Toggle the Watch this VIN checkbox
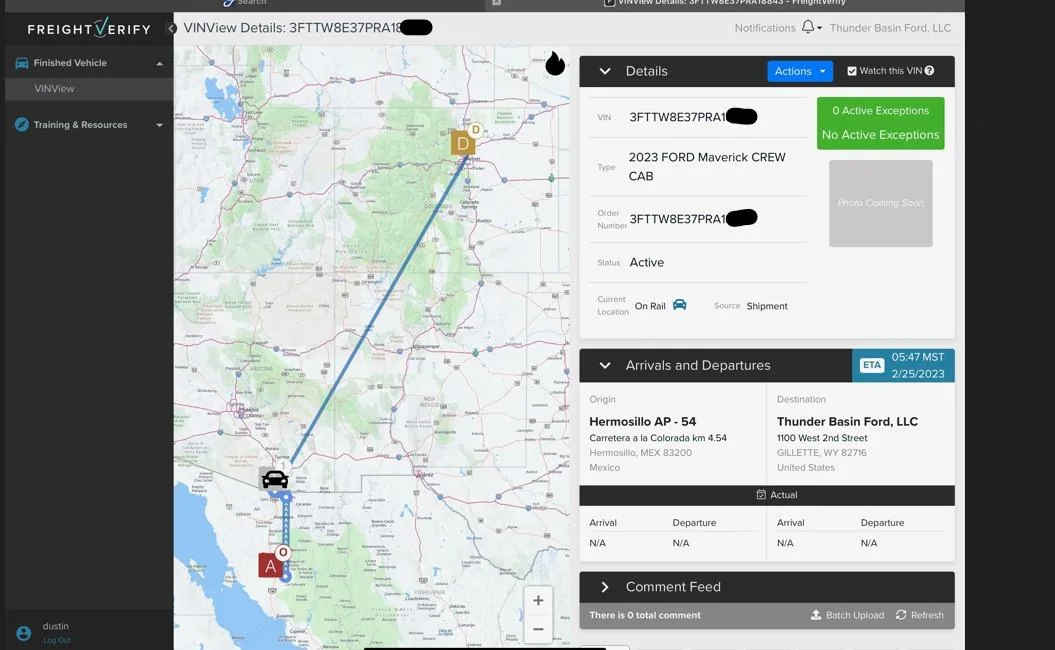This screenshot has width=1055, height=650. 852,71
